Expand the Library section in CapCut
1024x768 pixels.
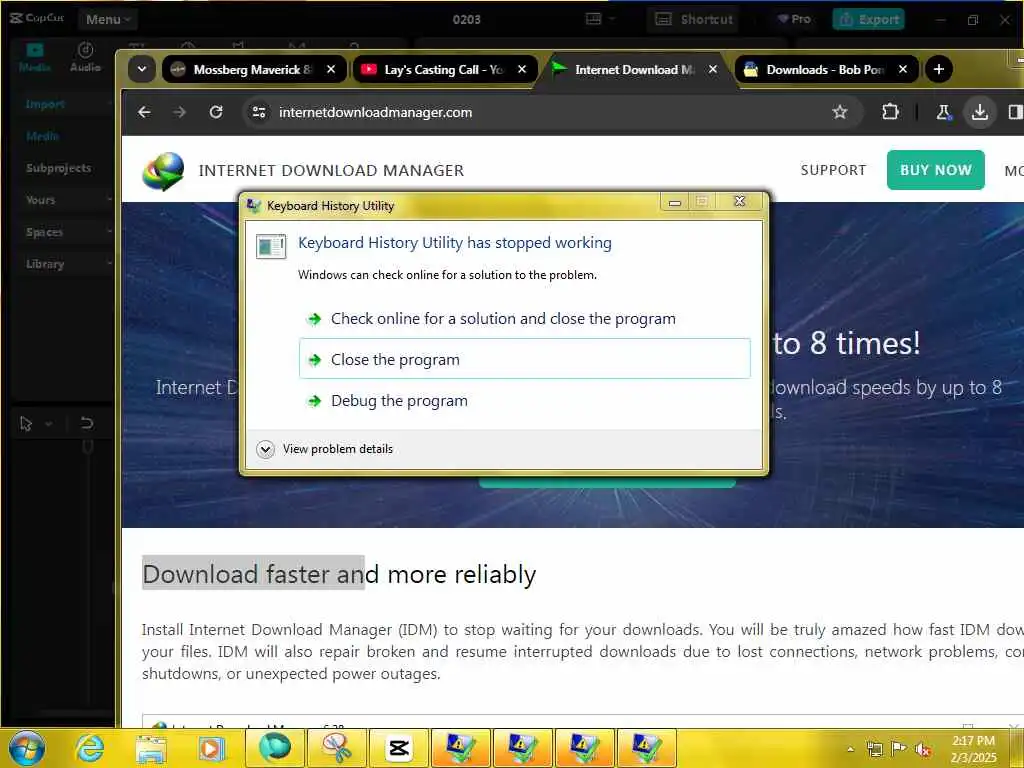click(x=63, y=264)
